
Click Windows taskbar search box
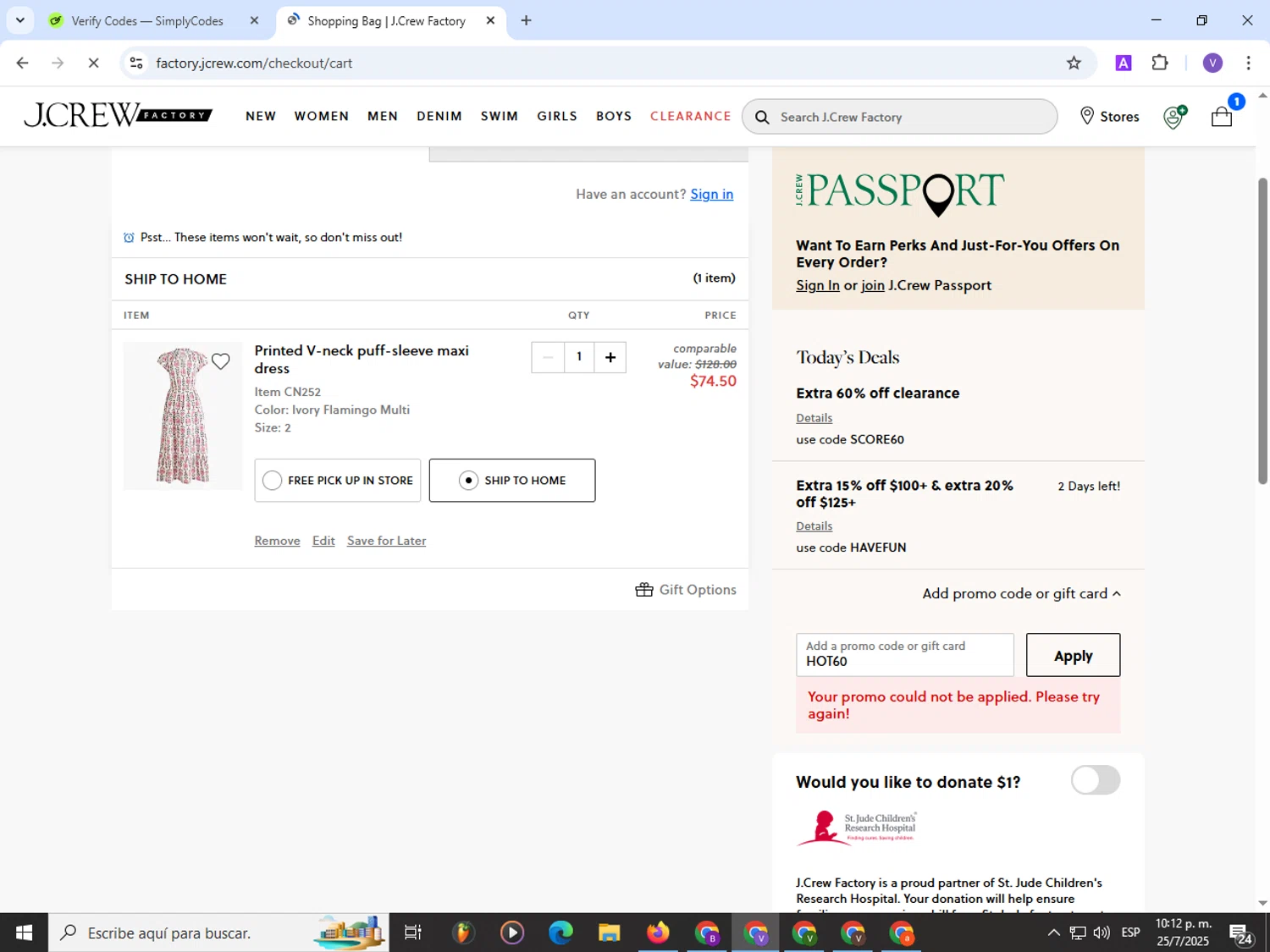tap(218, 933)
